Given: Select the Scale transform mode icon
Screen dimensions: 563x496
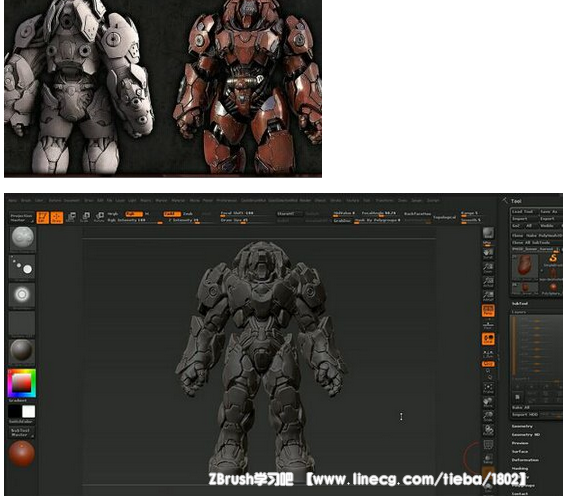Looking at the screenshot, I should coord(85,217).
